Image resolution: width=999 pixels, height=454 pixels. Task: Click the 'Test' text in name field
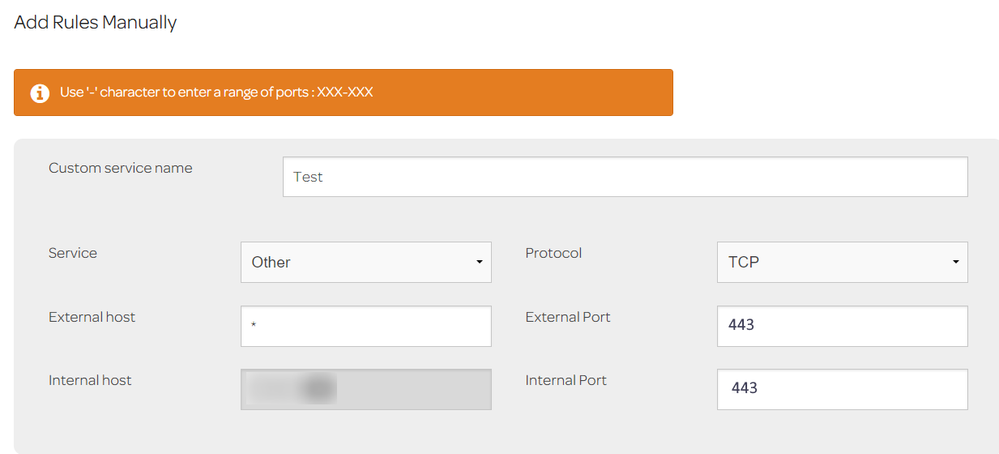point(308,177)
